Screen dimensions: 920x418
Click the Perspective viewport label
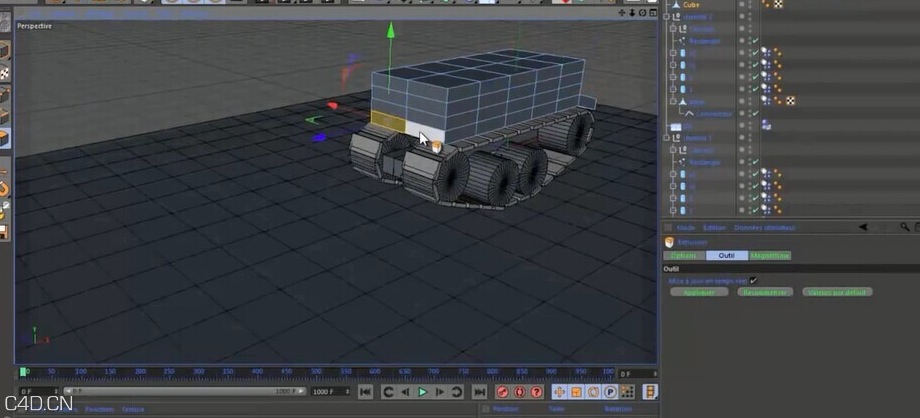34,26
